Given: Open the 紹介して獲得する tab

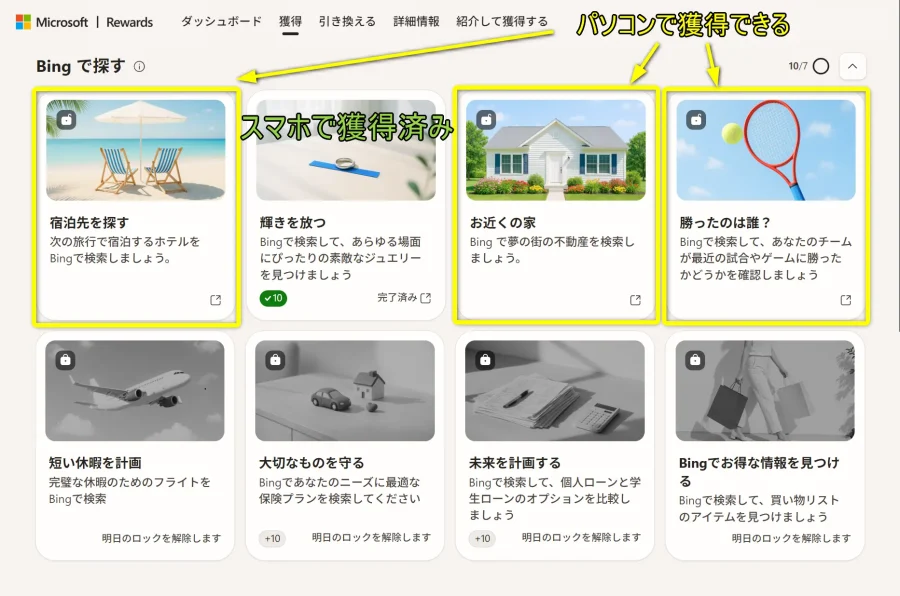Looking at the screenshot, I should coord(502,21).
